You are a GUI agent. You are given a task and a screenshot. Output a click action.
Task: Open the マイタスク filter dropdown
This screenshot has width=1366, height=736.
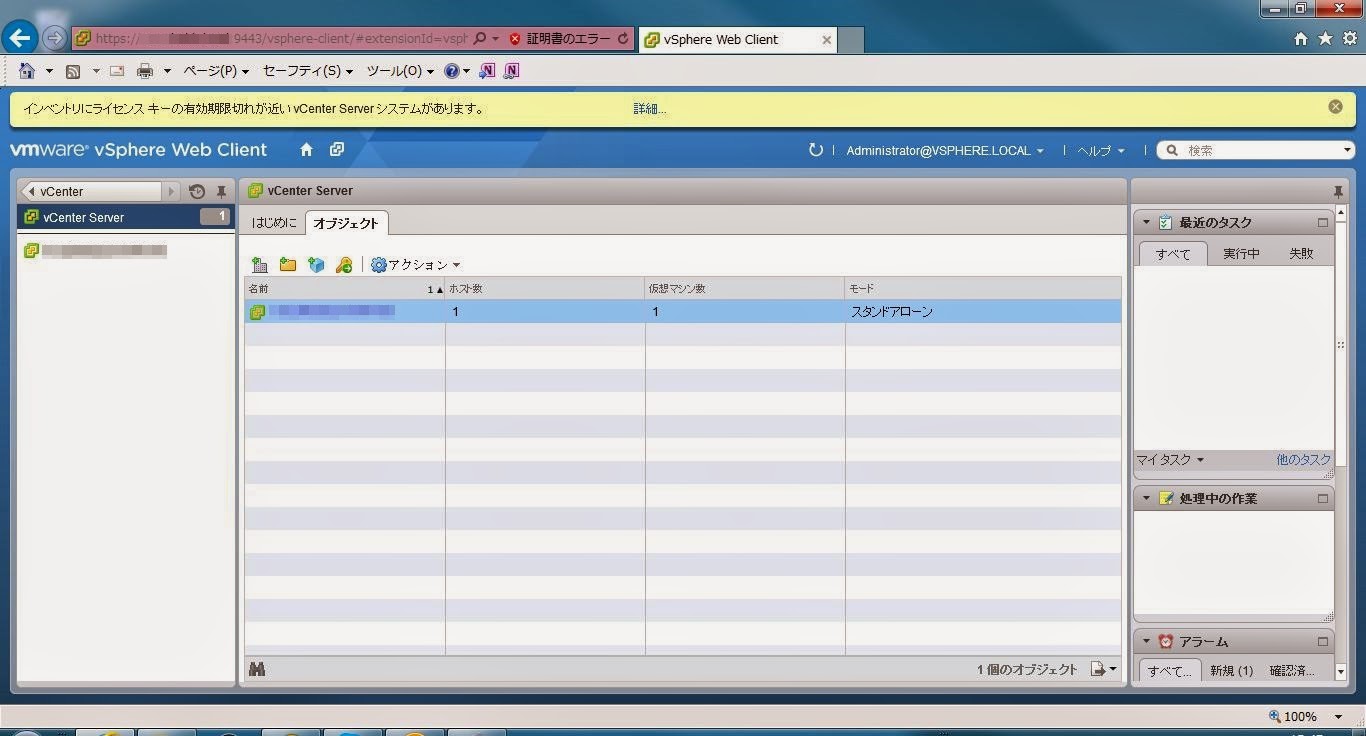click(x=1170, y=460)
